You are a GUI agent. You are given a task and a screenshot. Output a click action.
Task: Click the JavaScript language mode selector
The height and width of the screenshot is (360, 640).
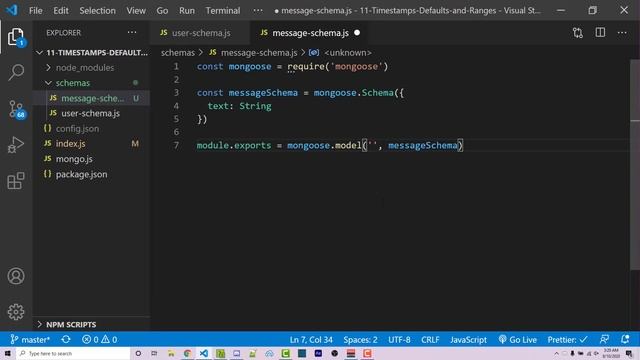coord(468,340)
